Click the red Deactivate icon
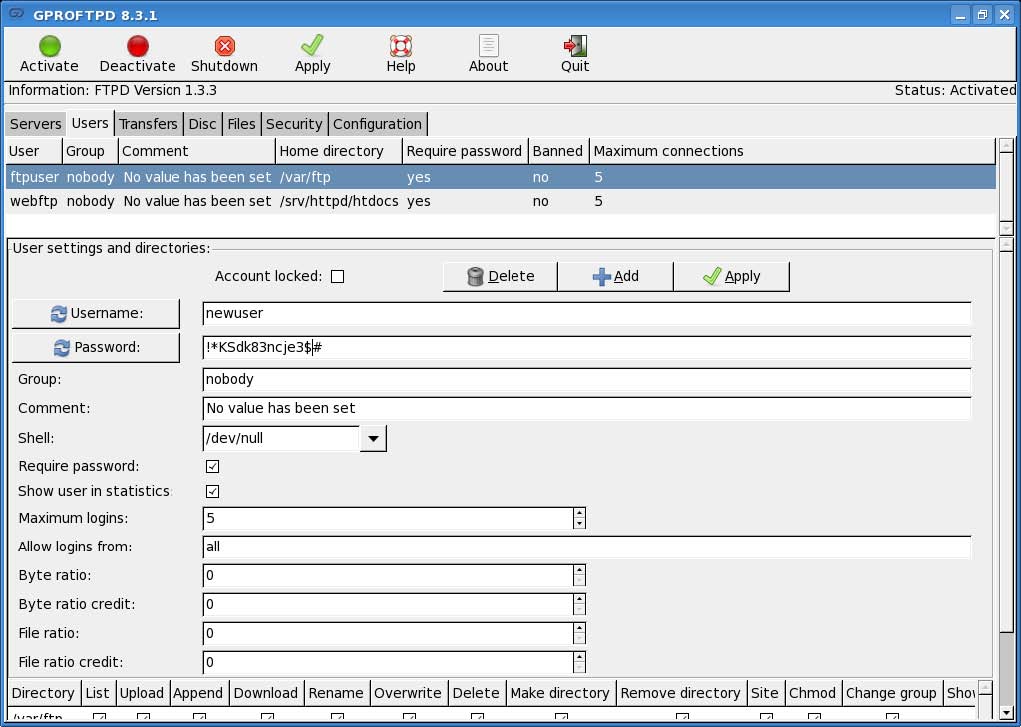 pos(137,46)
